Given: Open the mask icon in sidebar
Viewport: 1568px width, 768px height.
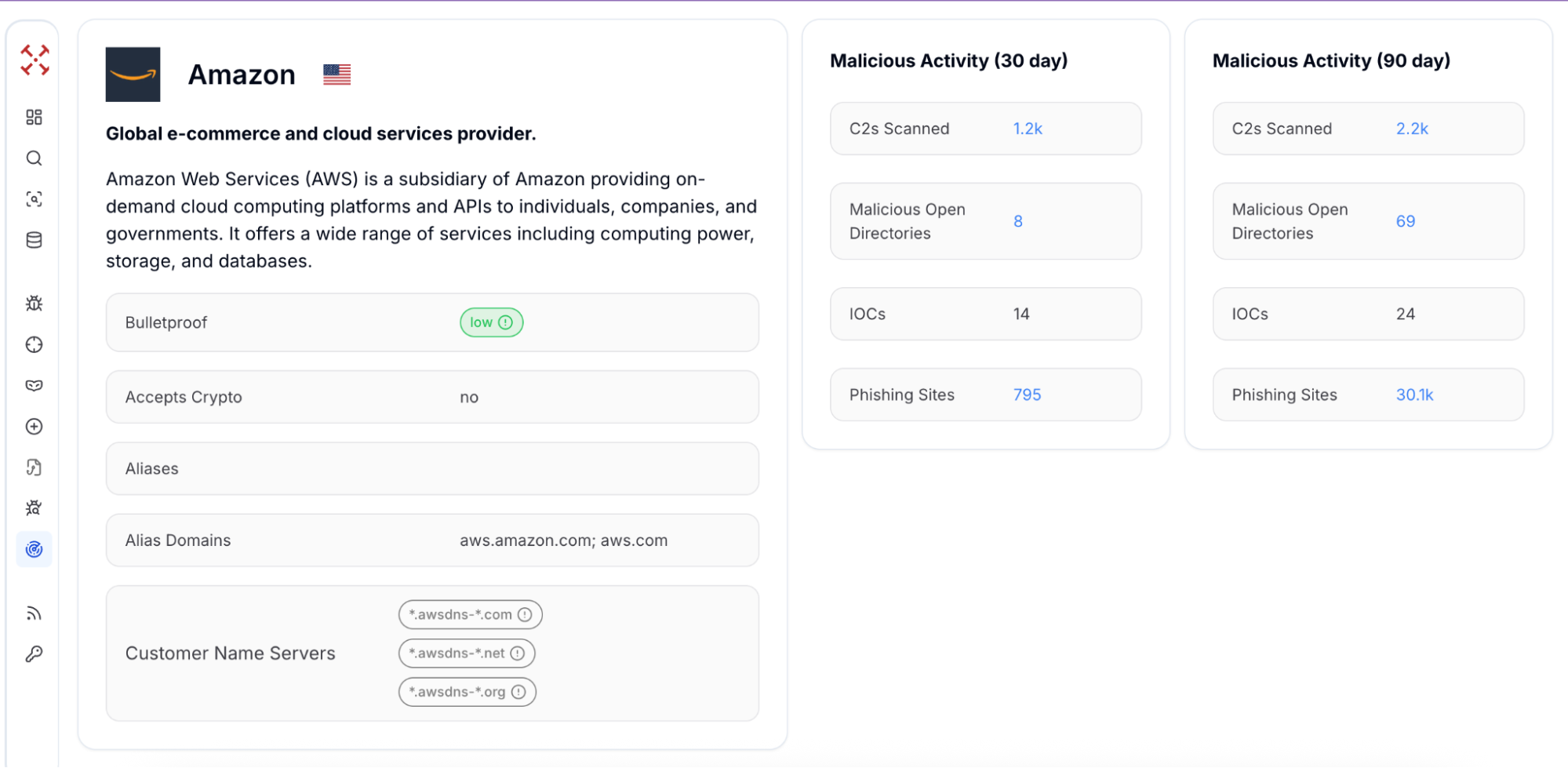Looking at the screenshot, I should (x=34, y=385).
